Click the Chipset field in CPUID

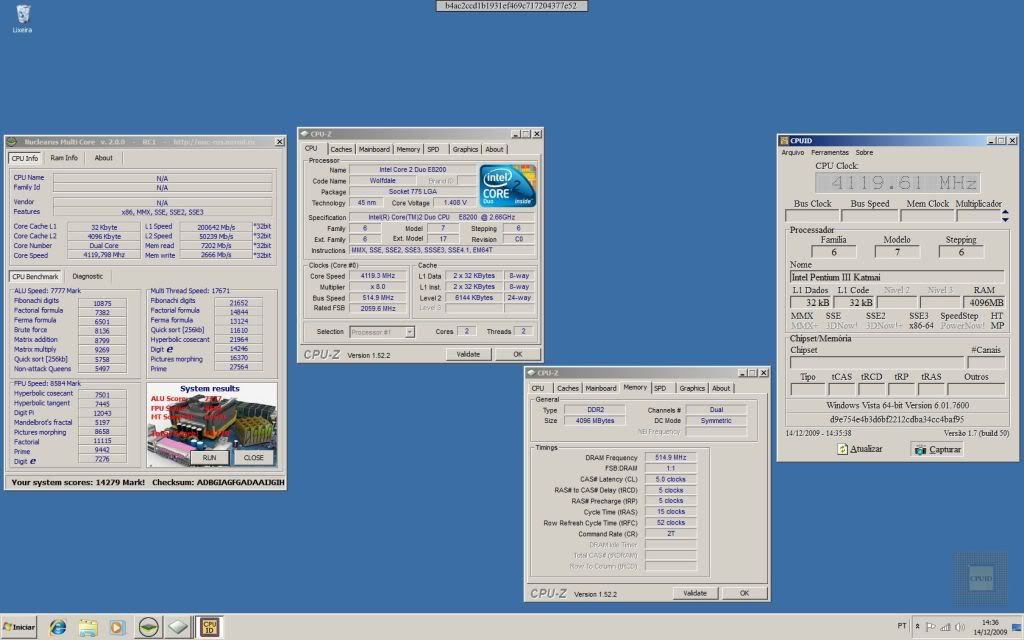pyautogui.click(x=876, y=362)
